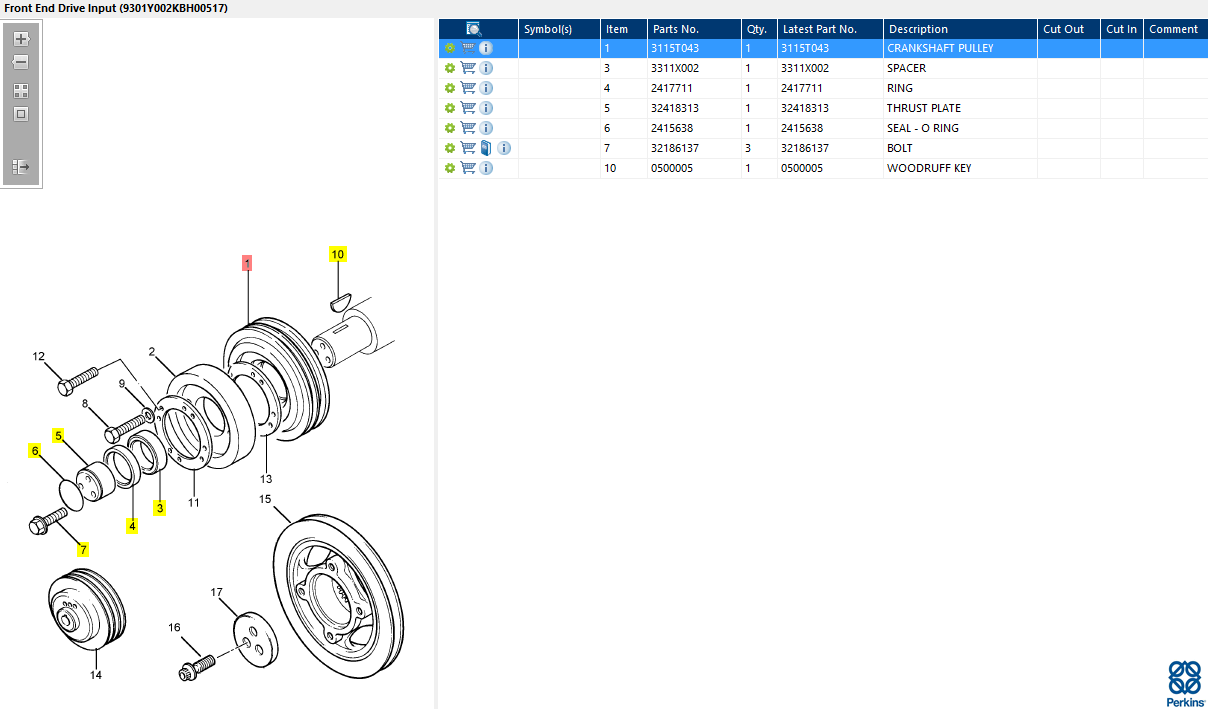This screenshot has height=709, width=1208.
Task: Select callout 7 on the diagram
Action: tap(83, 549)
